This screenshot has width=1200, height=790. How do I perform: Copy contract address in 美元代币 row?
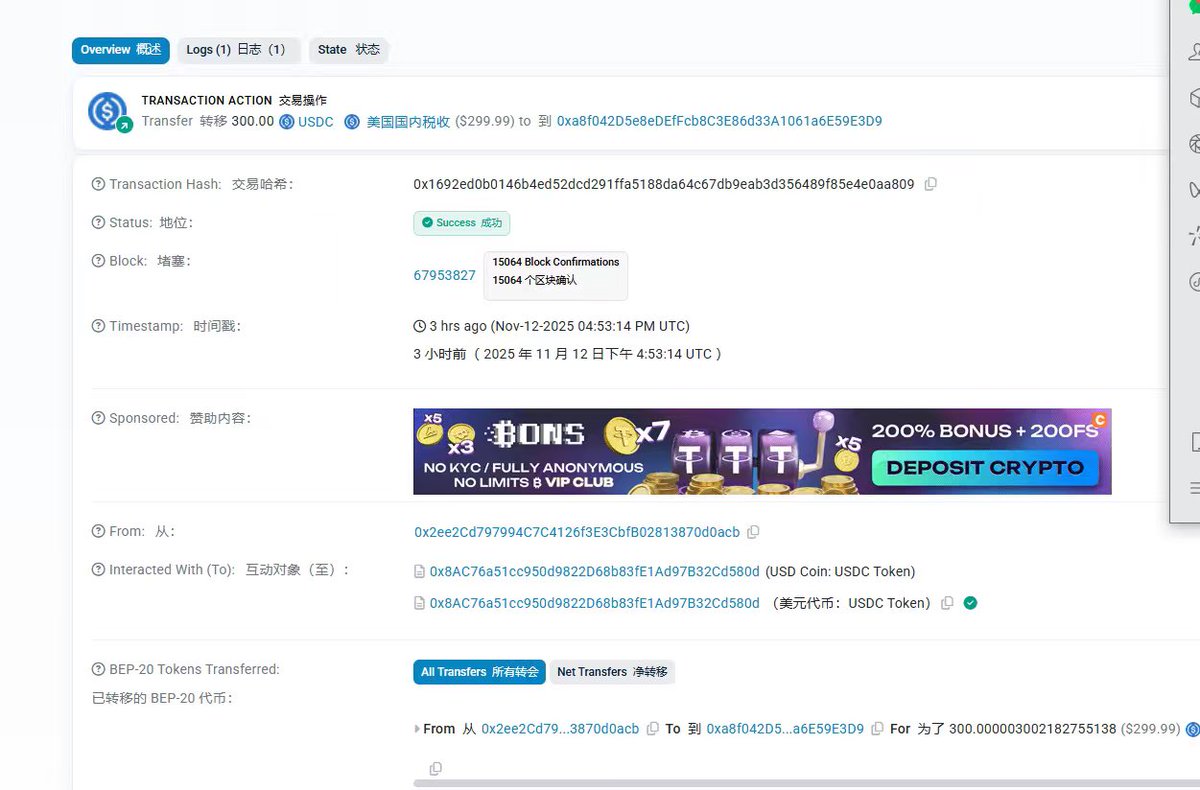click(x=947, y=603)
